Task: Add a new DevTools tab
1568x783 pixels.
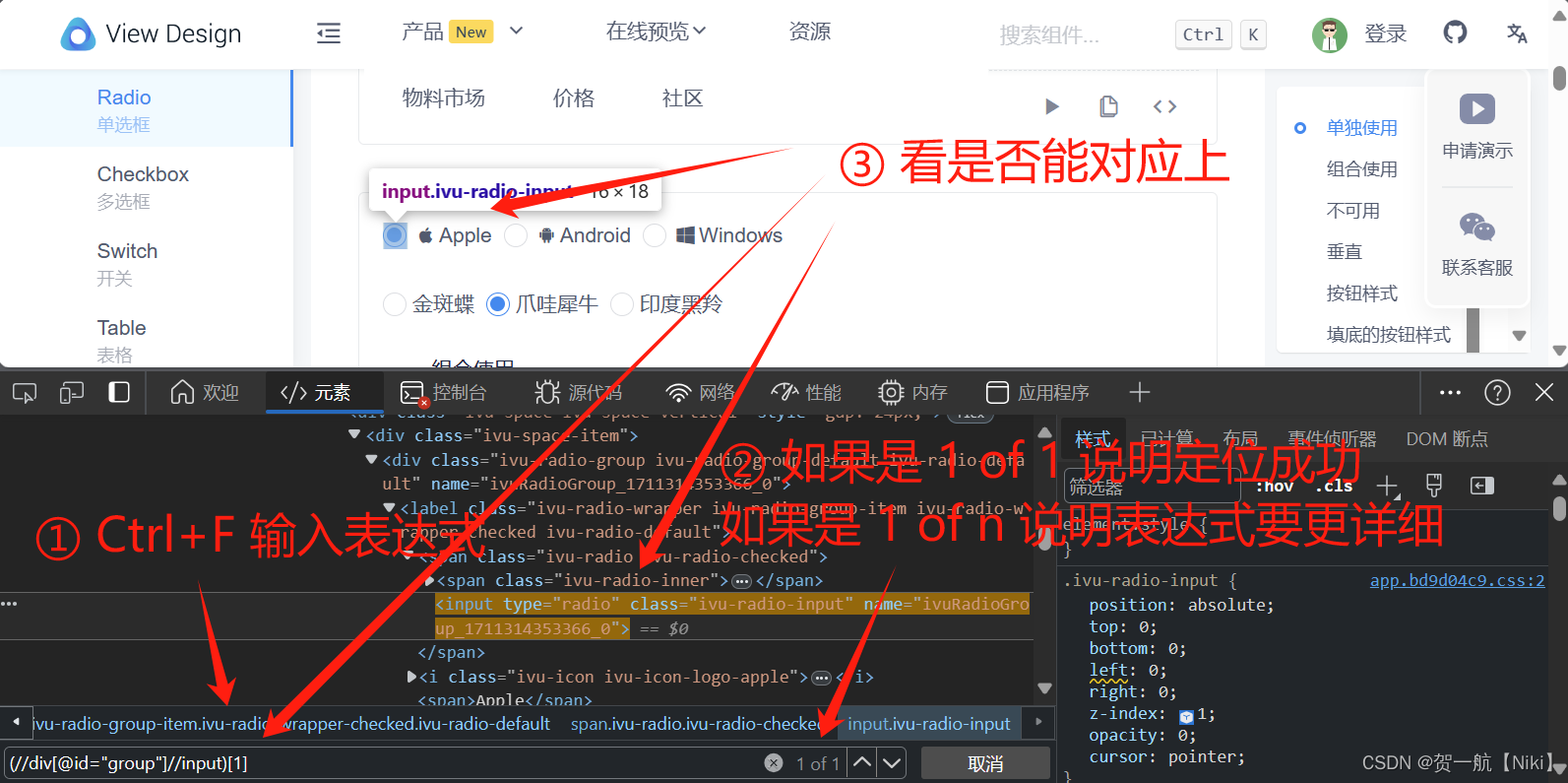Action: click(1140, 393)
